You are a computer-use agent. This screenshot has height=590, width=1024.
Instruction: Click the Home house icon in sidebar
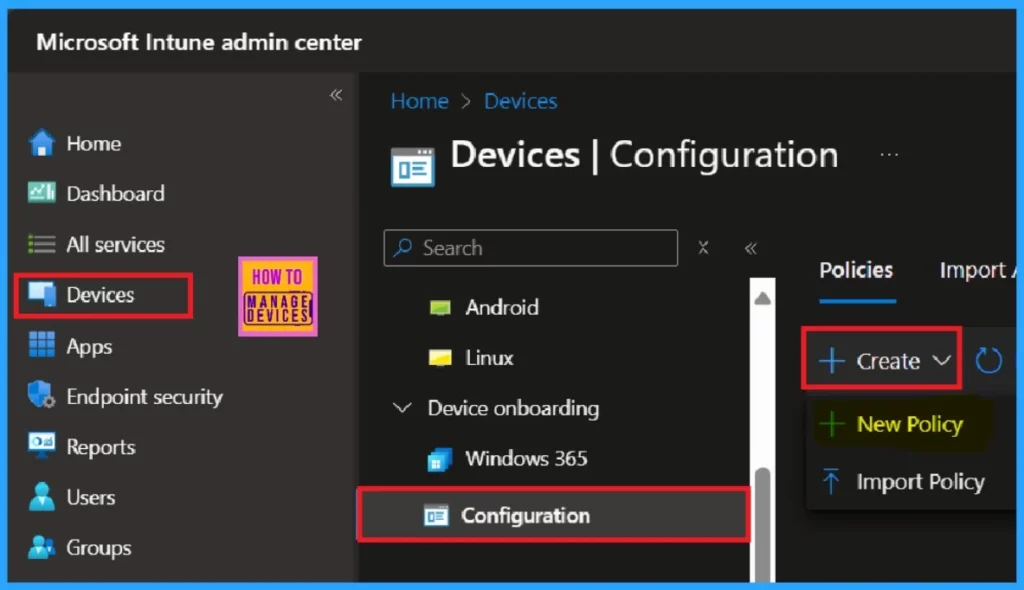(42, 143)
